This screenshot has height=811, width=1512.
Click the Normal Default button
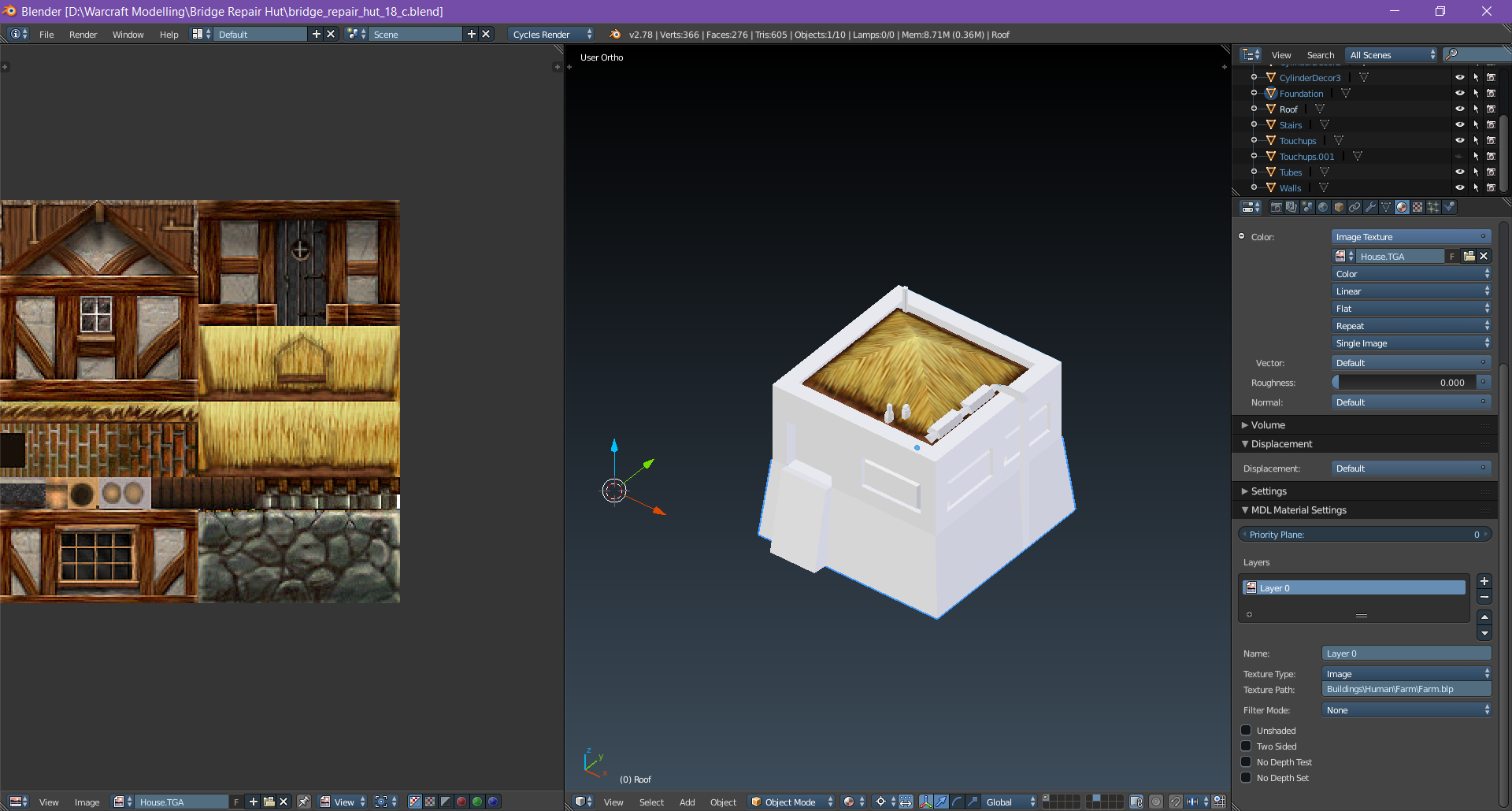[x=1411, y=402]
